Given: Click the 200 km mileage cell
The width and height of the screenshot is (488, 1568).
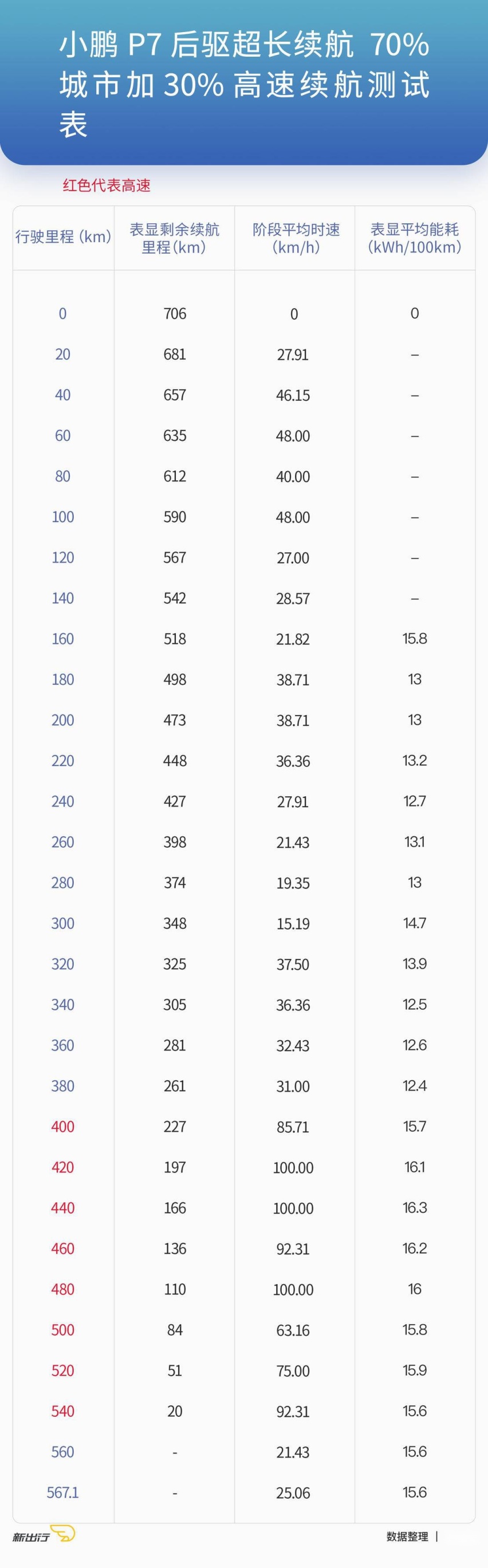Looking at the screenshot, I should click(63, 720).
